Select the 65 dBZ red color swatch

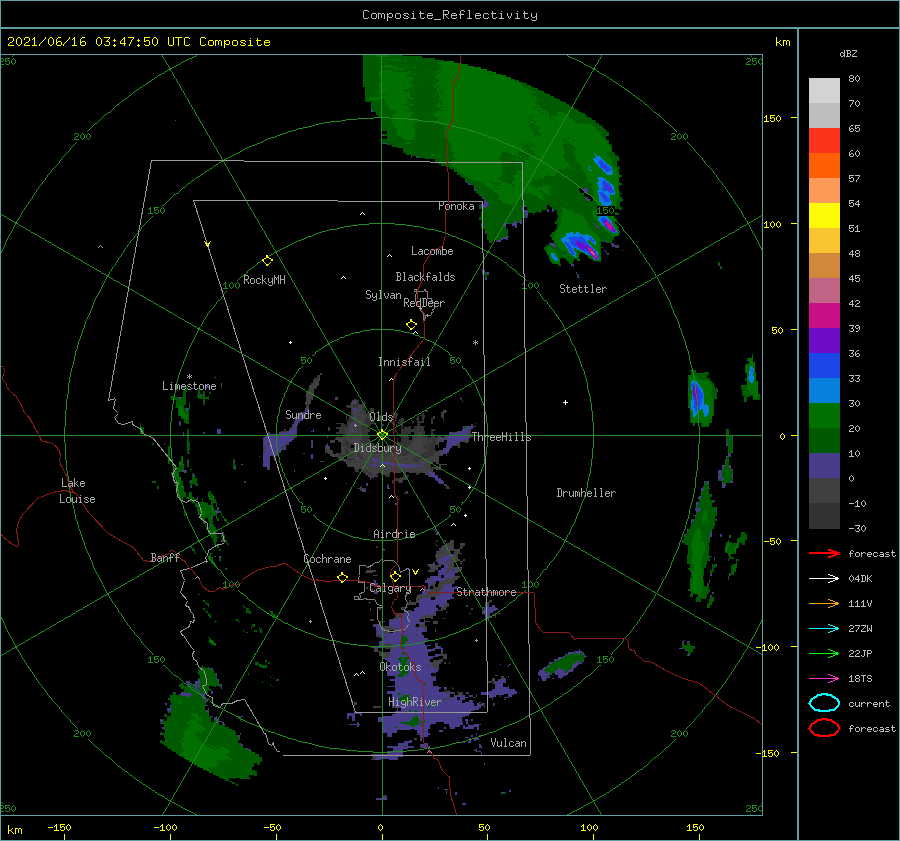pyautogui.click(x=824, y=140)
